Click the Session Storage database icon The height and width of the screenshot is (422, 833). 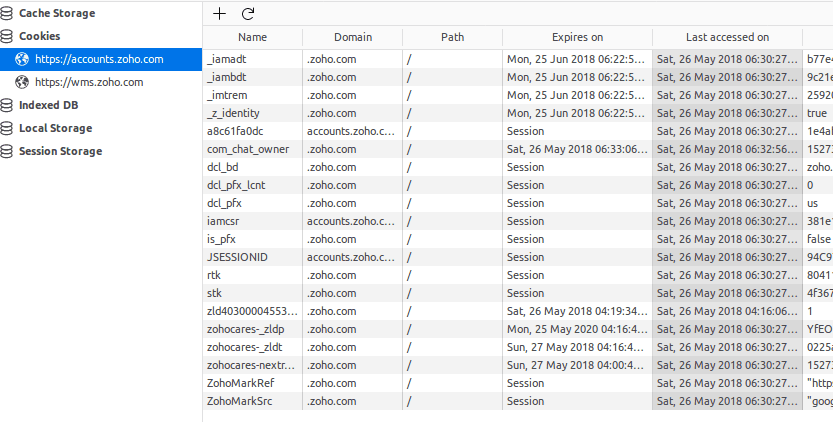[7, 151]
